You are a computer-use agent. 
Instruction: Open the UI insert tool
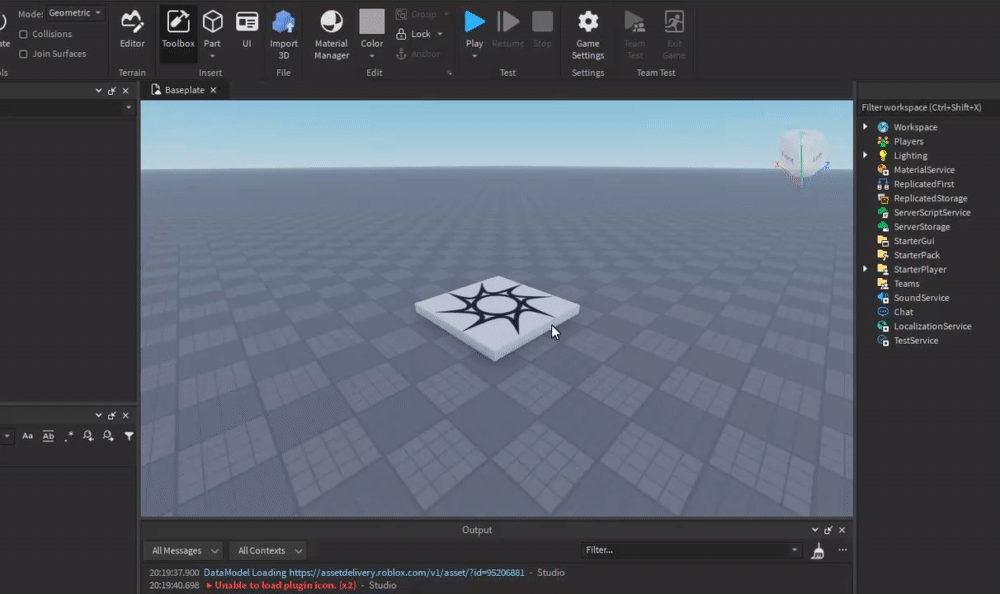(x=247, y=29)
